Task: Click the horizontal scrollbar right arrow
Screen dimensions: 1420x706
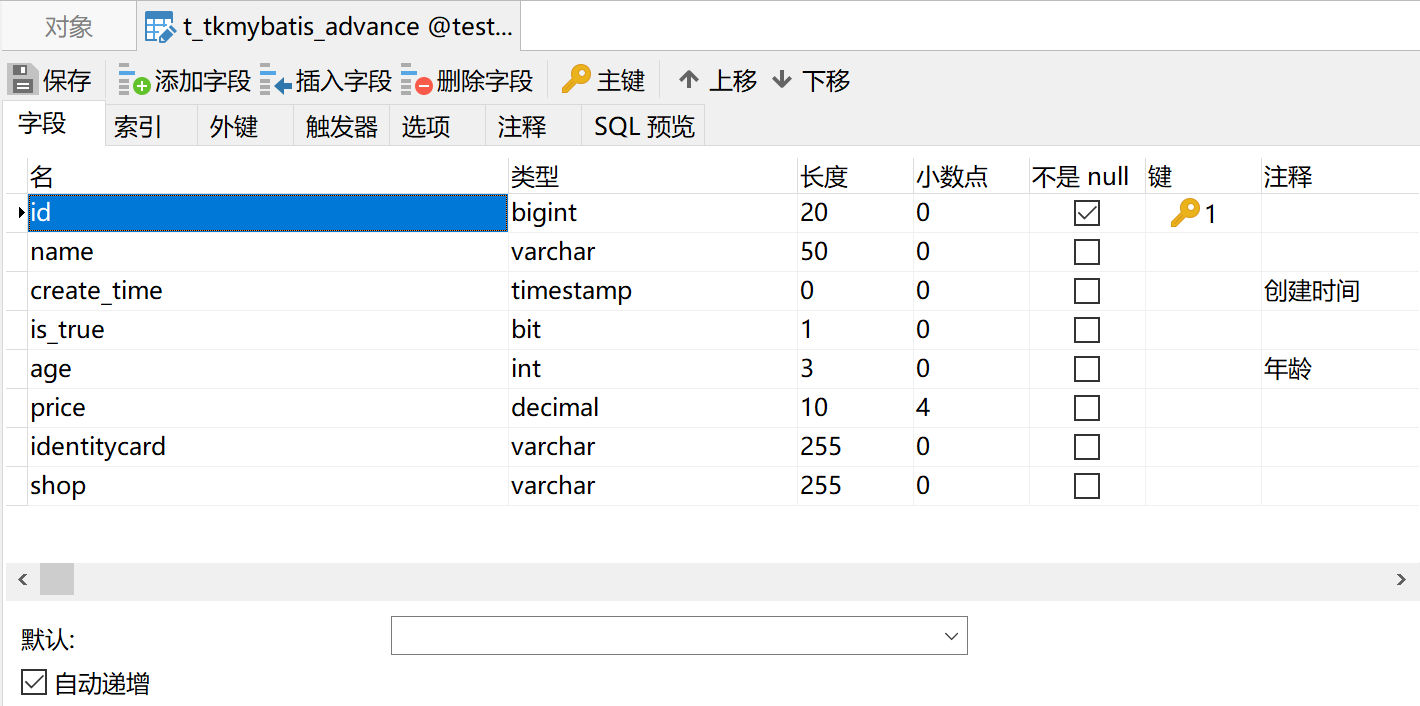Action: pyautogui.click(x=1401, y=579)
